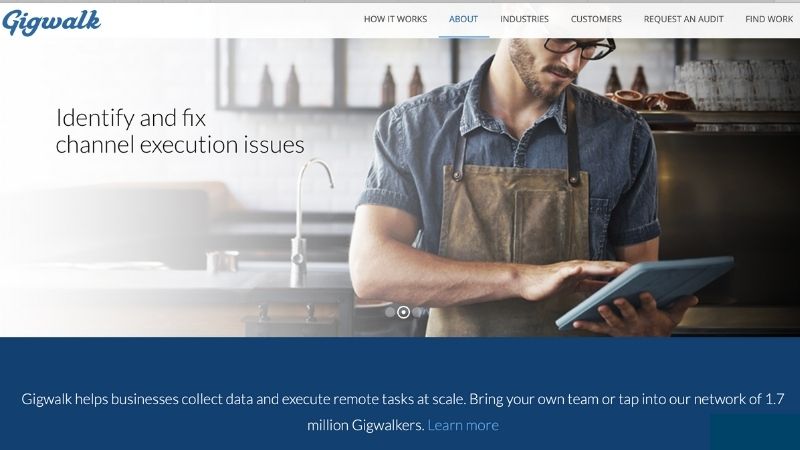
Task: Click Request an Audit in navigation
Action: click(683, 19)
